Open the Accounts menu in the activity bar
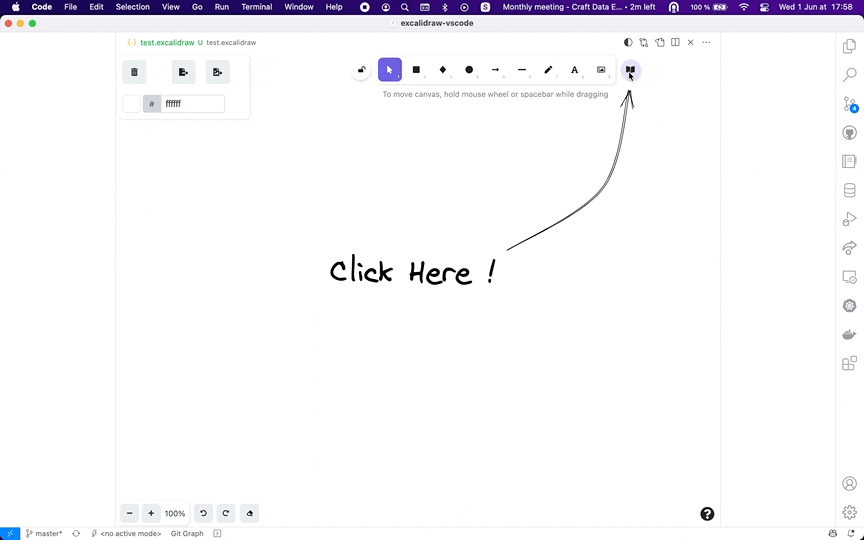This screenshot has height=540, width=864. pos(850,484)
